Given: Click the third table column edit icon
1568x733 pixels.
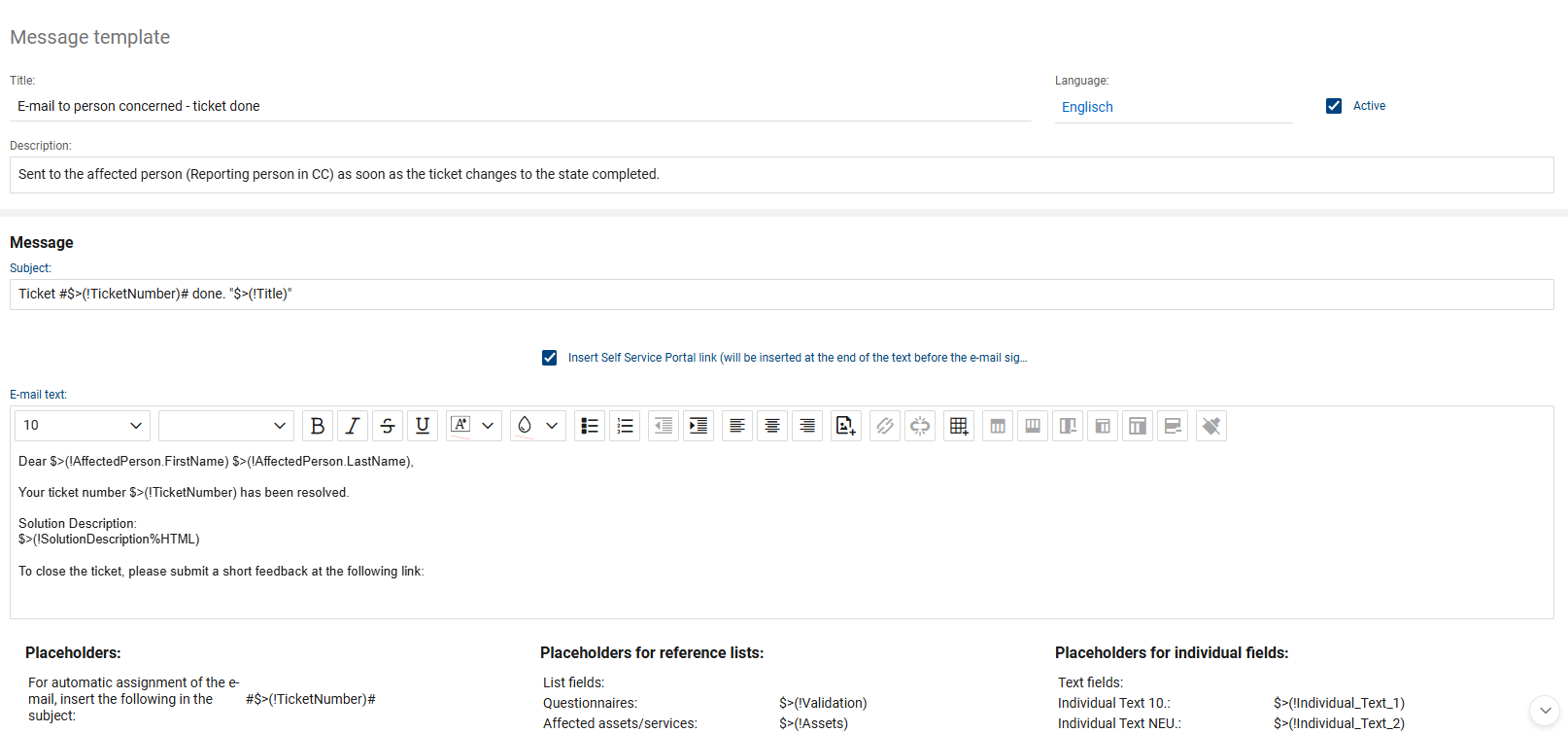Looking at the screenshot, I should [1068, 426].
